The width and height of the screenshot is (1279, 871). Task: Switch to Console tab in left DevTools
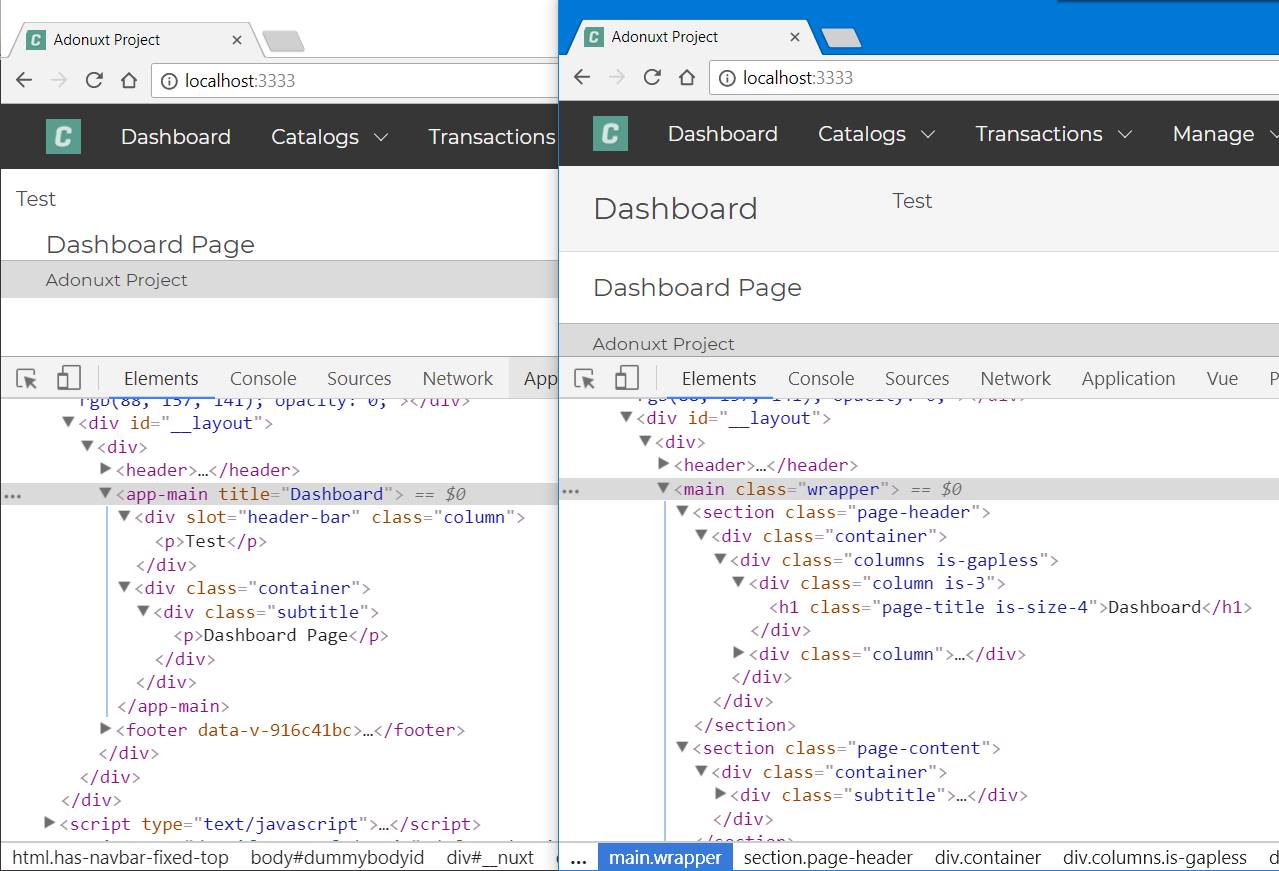263,379
